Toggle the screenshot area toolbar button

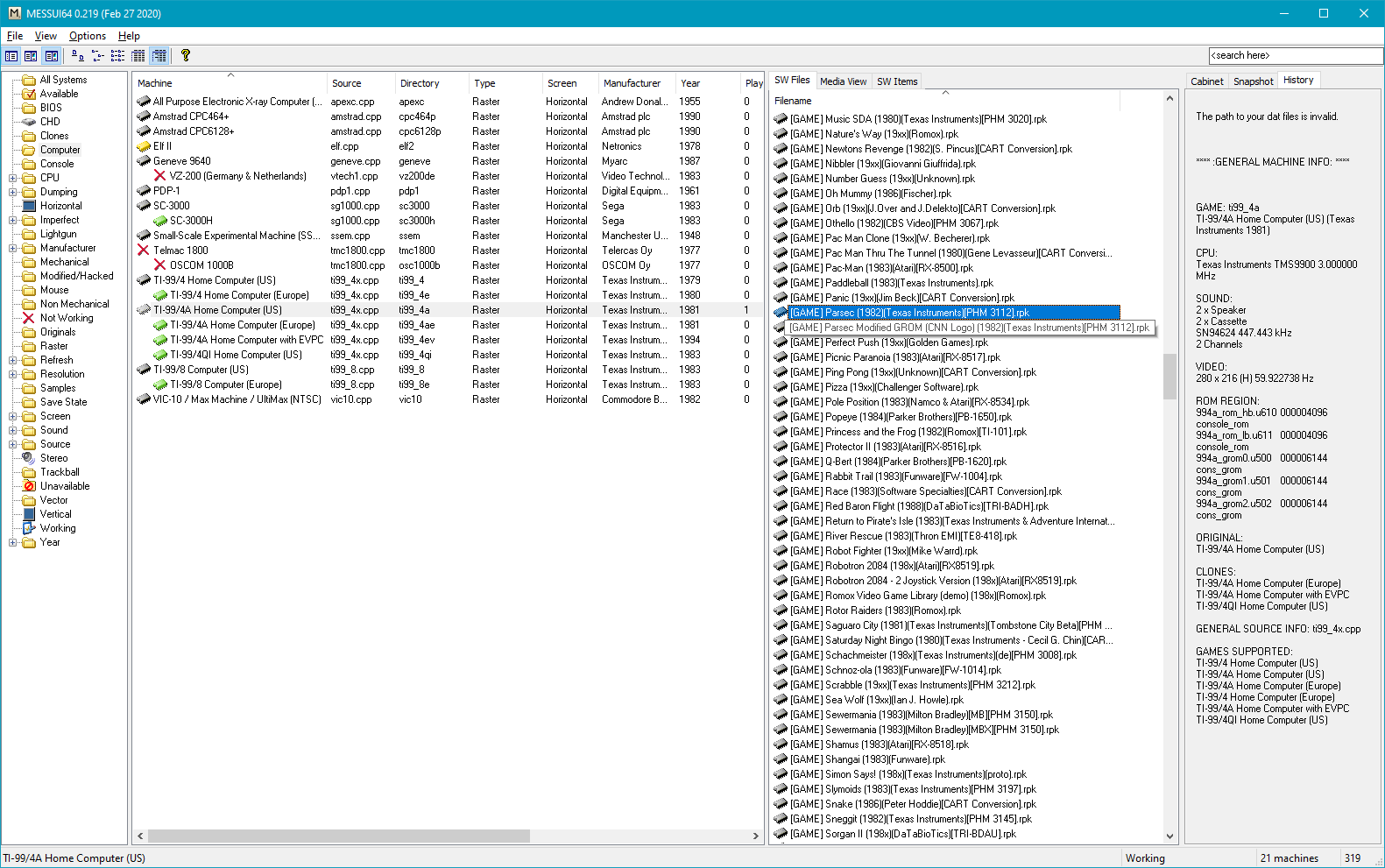coord(31,55)
